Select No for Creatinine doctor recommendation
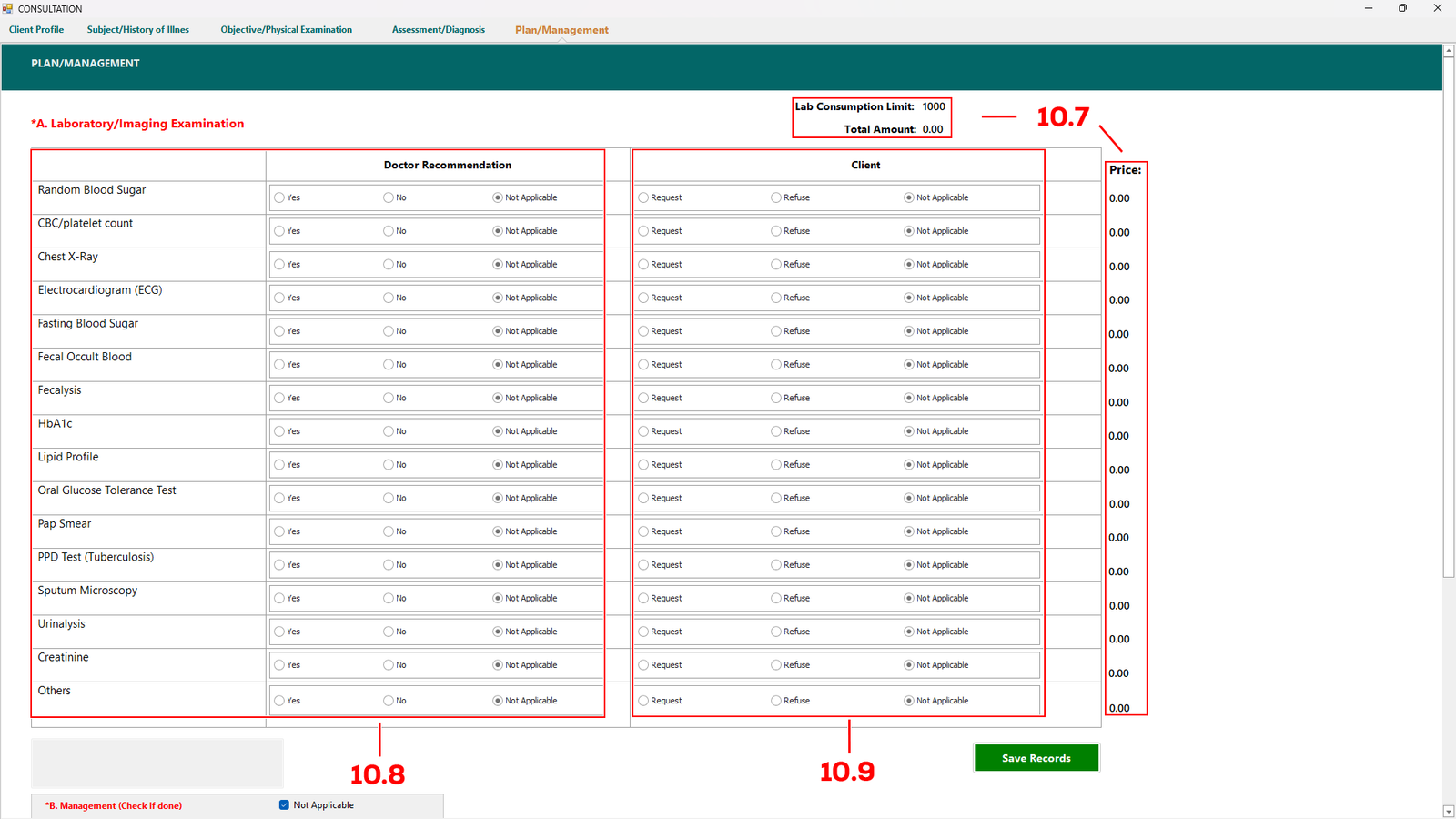Viewport: 1456px width, 819px height. [x=389, y=665]
